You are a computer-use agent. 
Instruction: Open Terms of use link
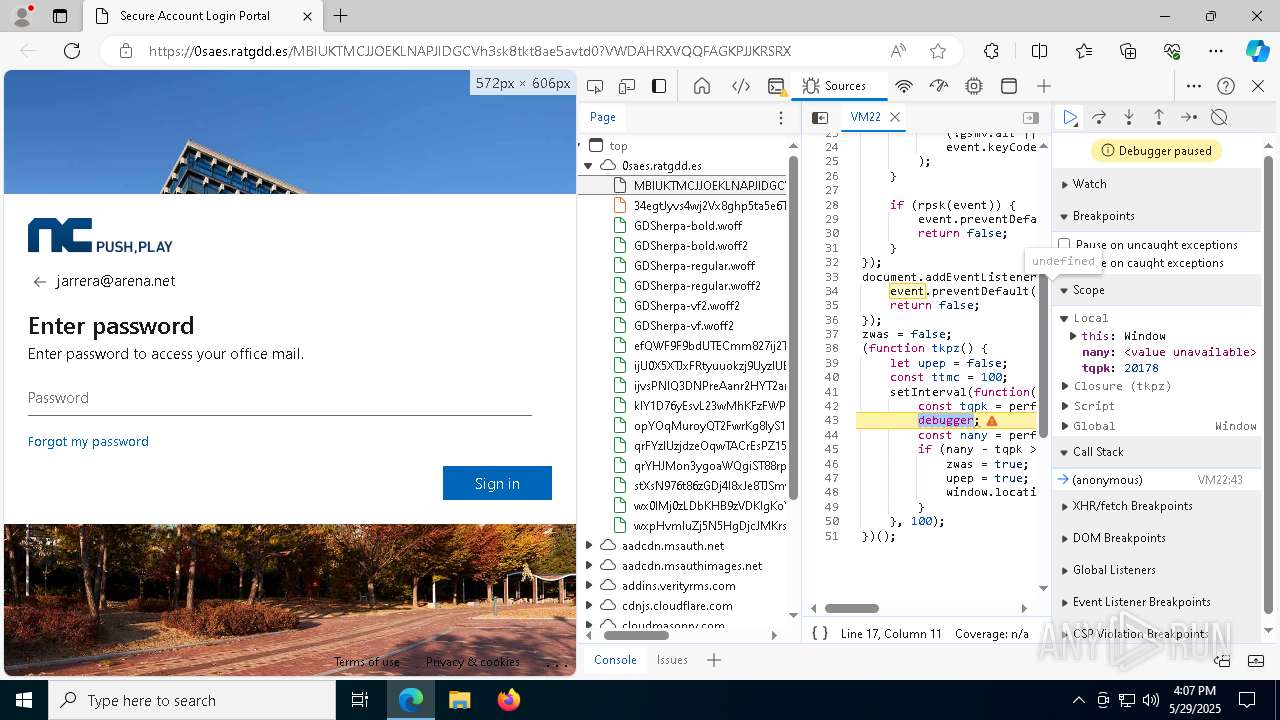pyautogui.click(x=367, y=662)
